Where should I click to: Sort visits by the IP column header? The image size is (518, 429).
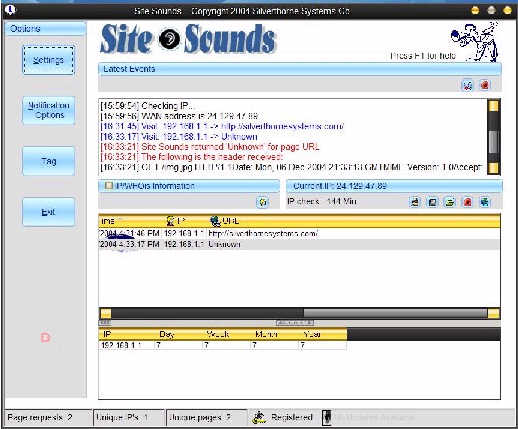coord(185,221)
